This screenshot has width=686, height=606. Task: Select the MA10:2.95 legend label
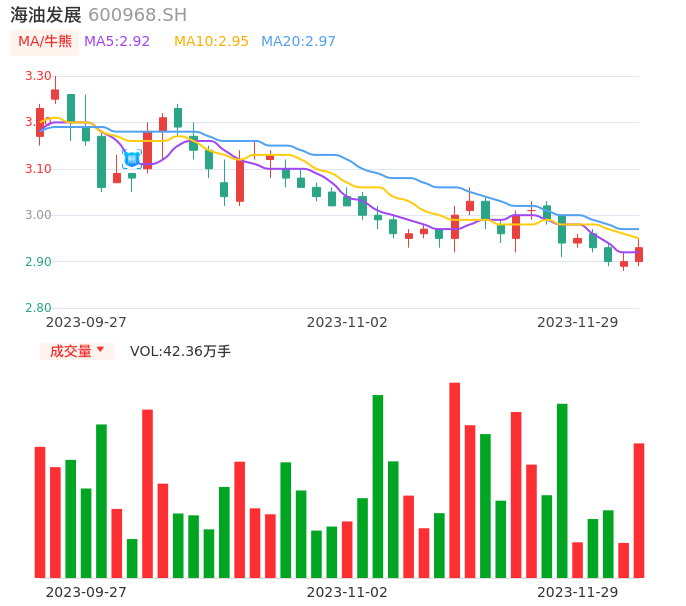point(211,42)
